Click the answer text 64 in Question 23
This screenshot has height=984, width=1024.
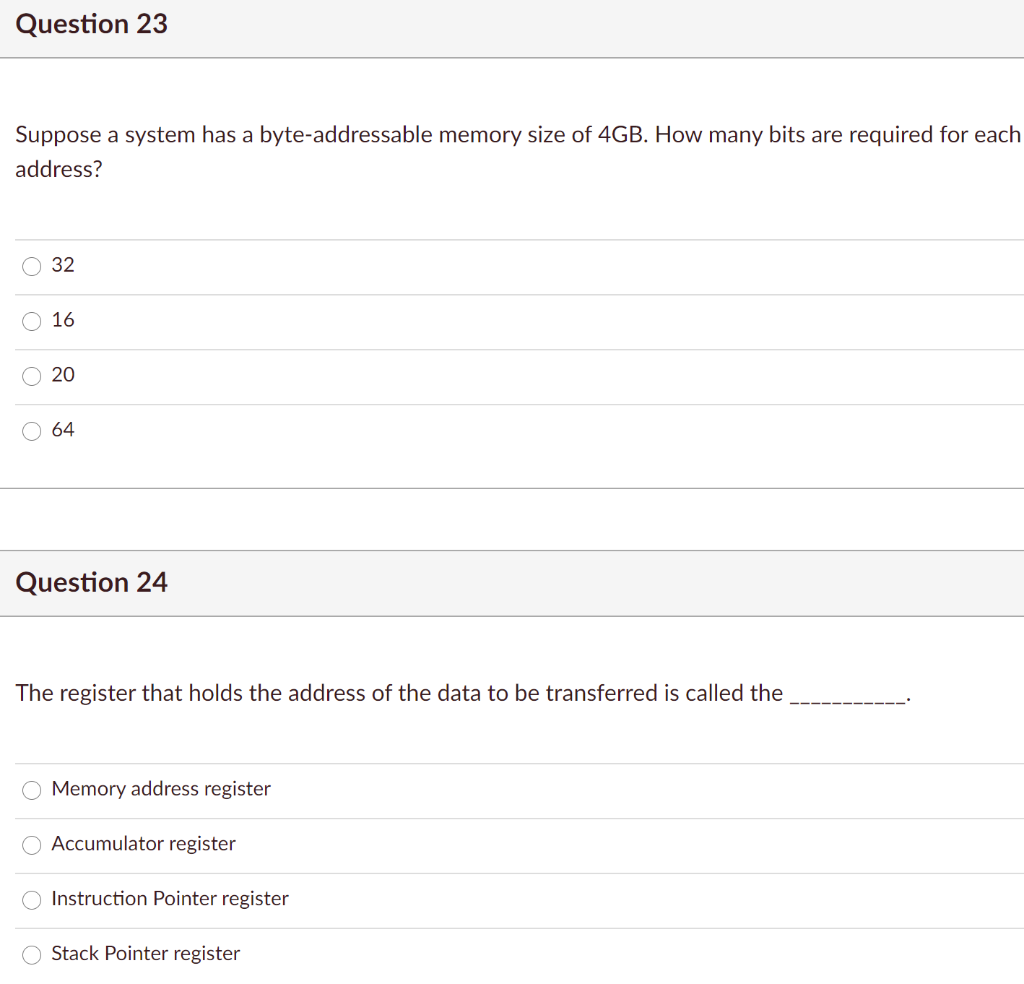click(63, 430)
